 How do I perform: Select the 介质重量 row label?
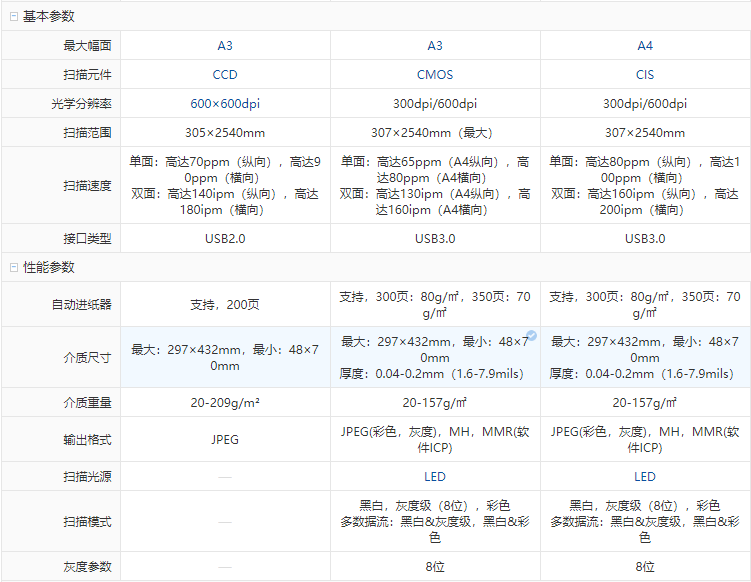[87, 403]
